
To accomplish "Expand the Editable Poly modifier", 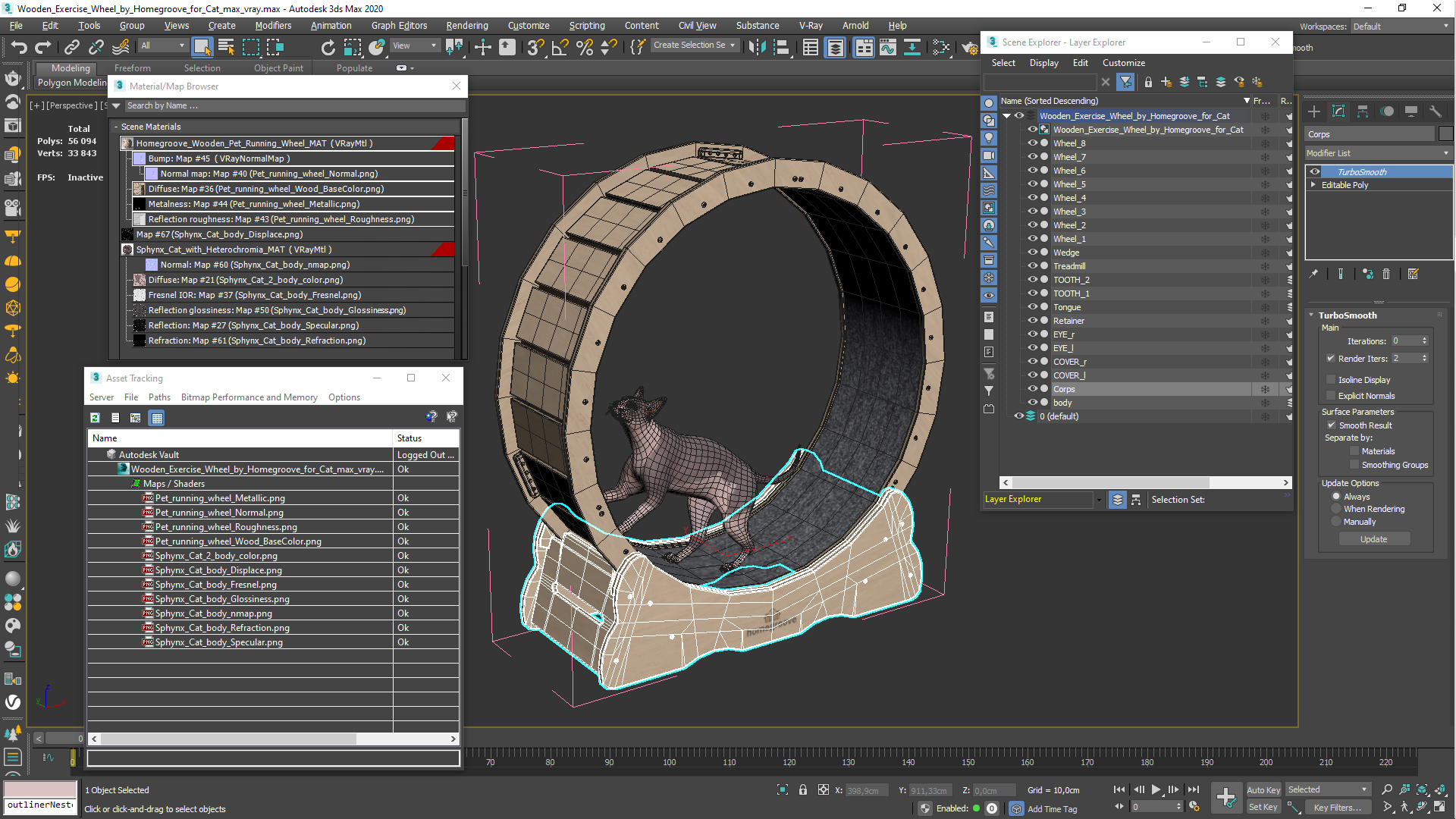I will (x=1313, y=185).
